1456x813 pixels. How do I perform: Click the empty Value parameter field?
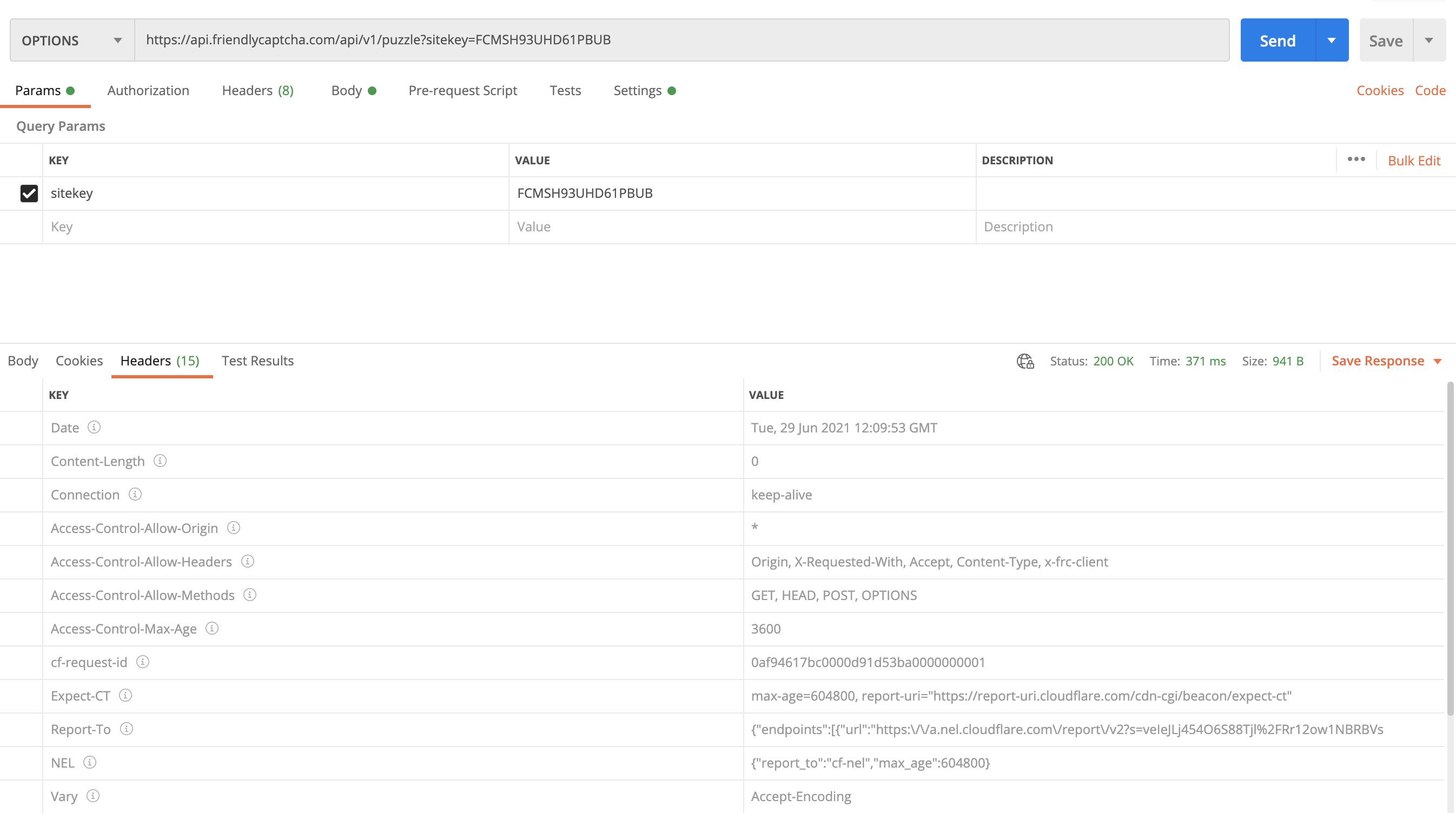tap(742, 226)
